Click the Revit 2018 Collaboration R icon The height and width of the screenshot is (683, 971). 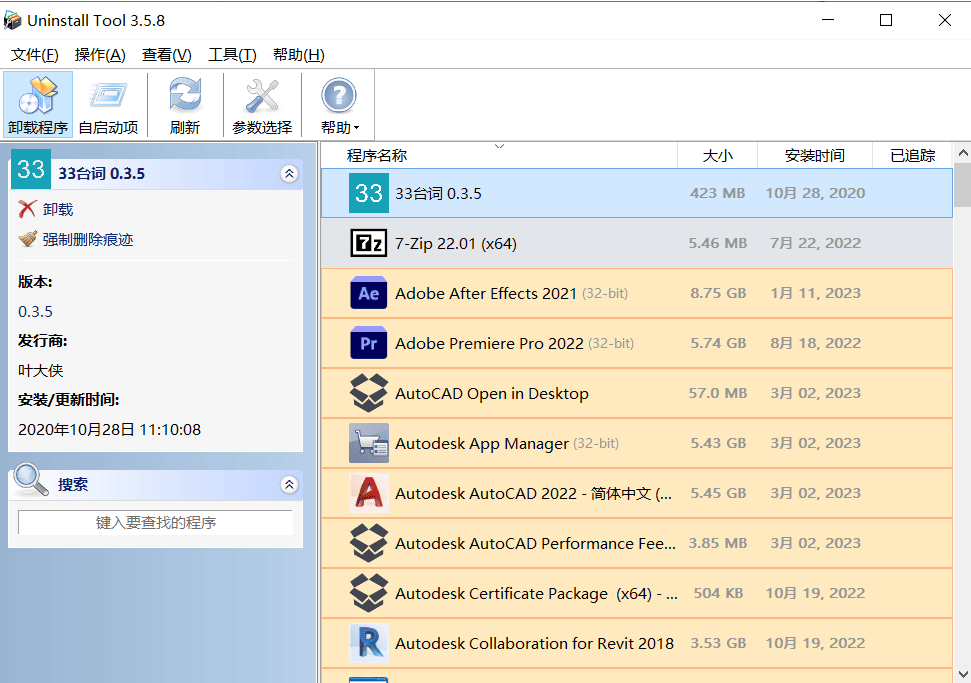click(369, 643)
